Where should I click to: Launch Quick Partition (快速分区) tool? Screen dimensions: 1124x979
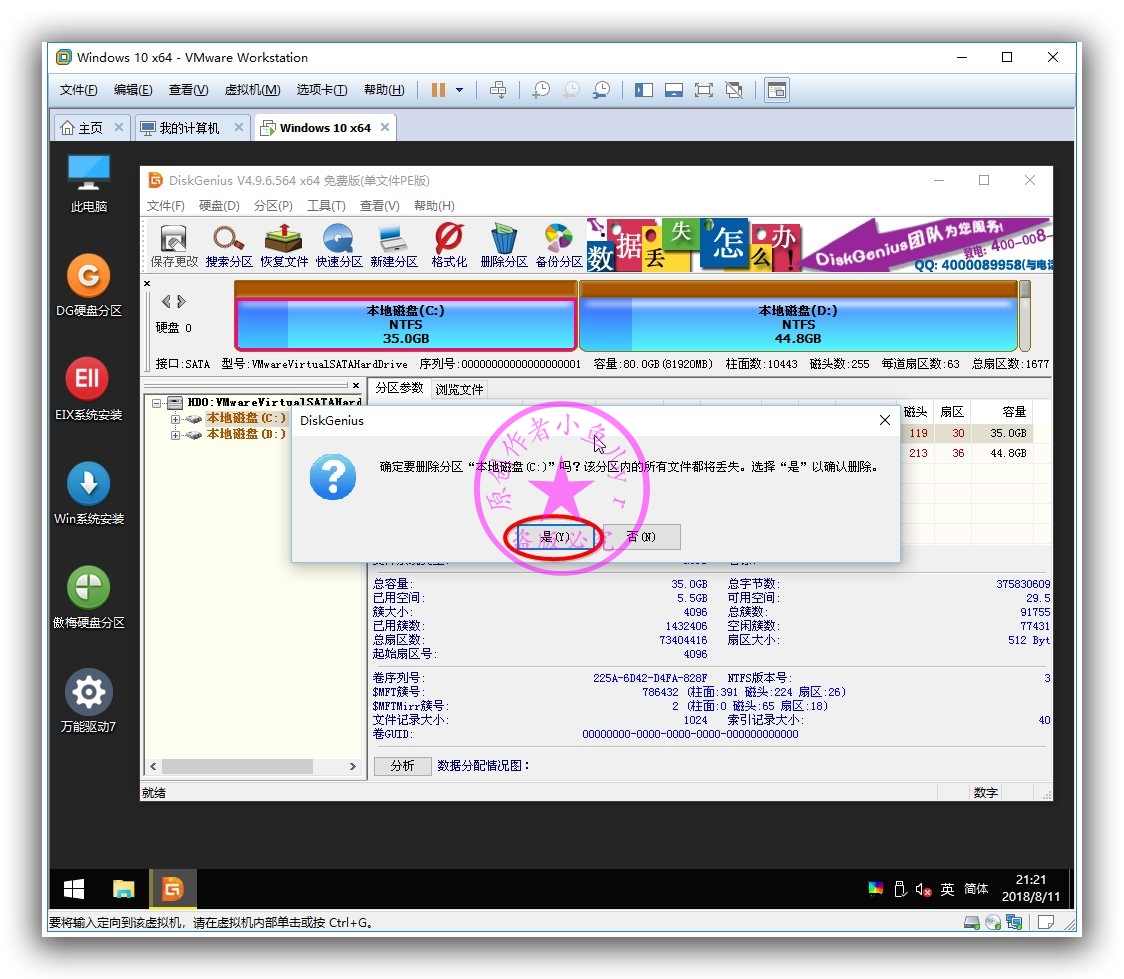(339, 245)
